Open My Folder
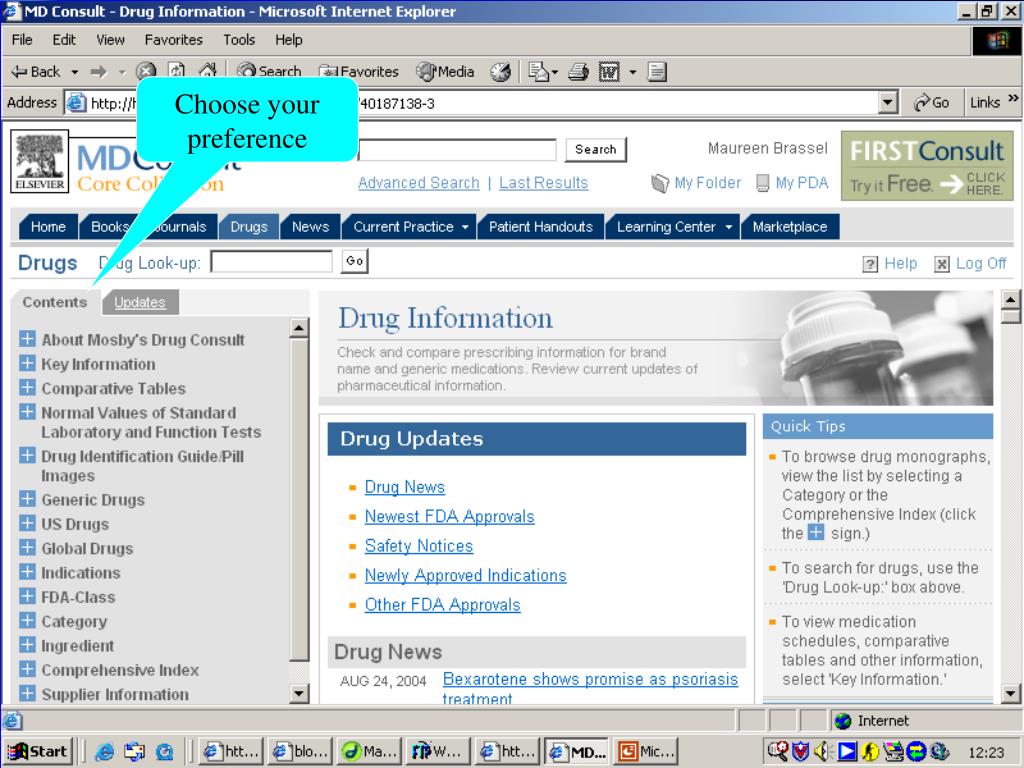This screenshot has width=1024, height=768. coord(696,183)
